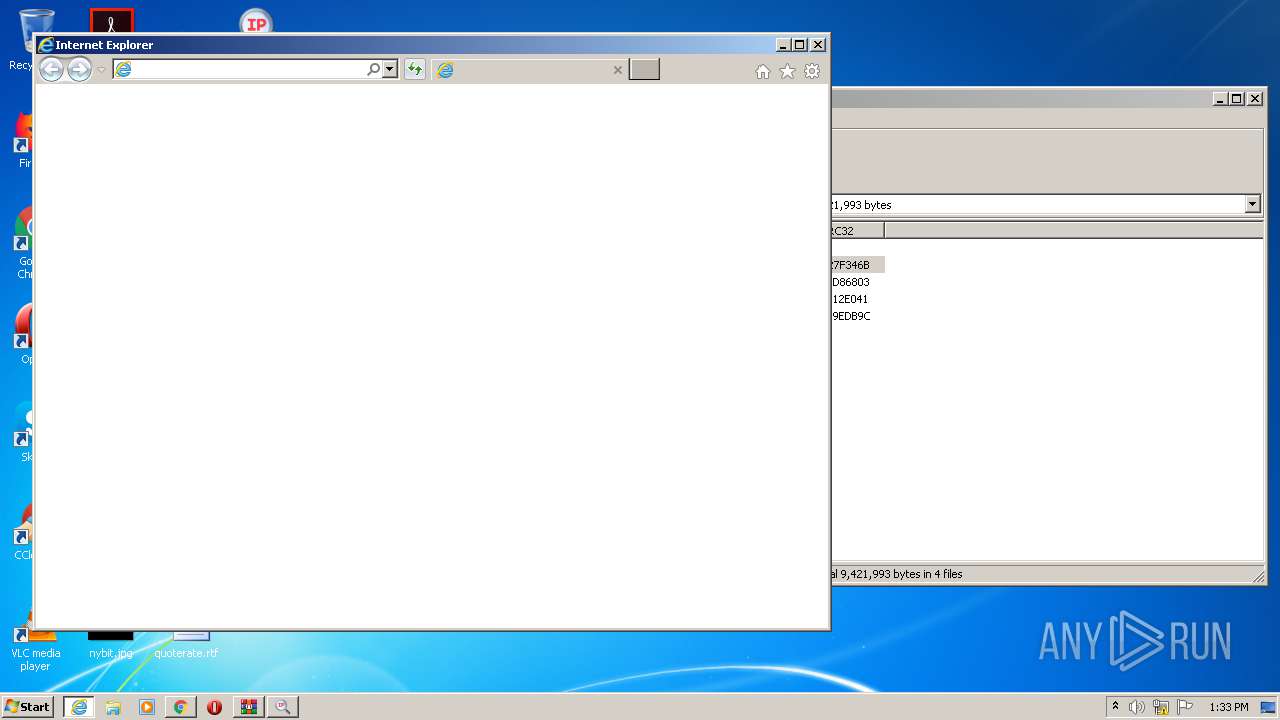The height and width of the screenshot is (720, 1280).
Task: Click the status bar total bytes text
Action: (x=897, y=574)
